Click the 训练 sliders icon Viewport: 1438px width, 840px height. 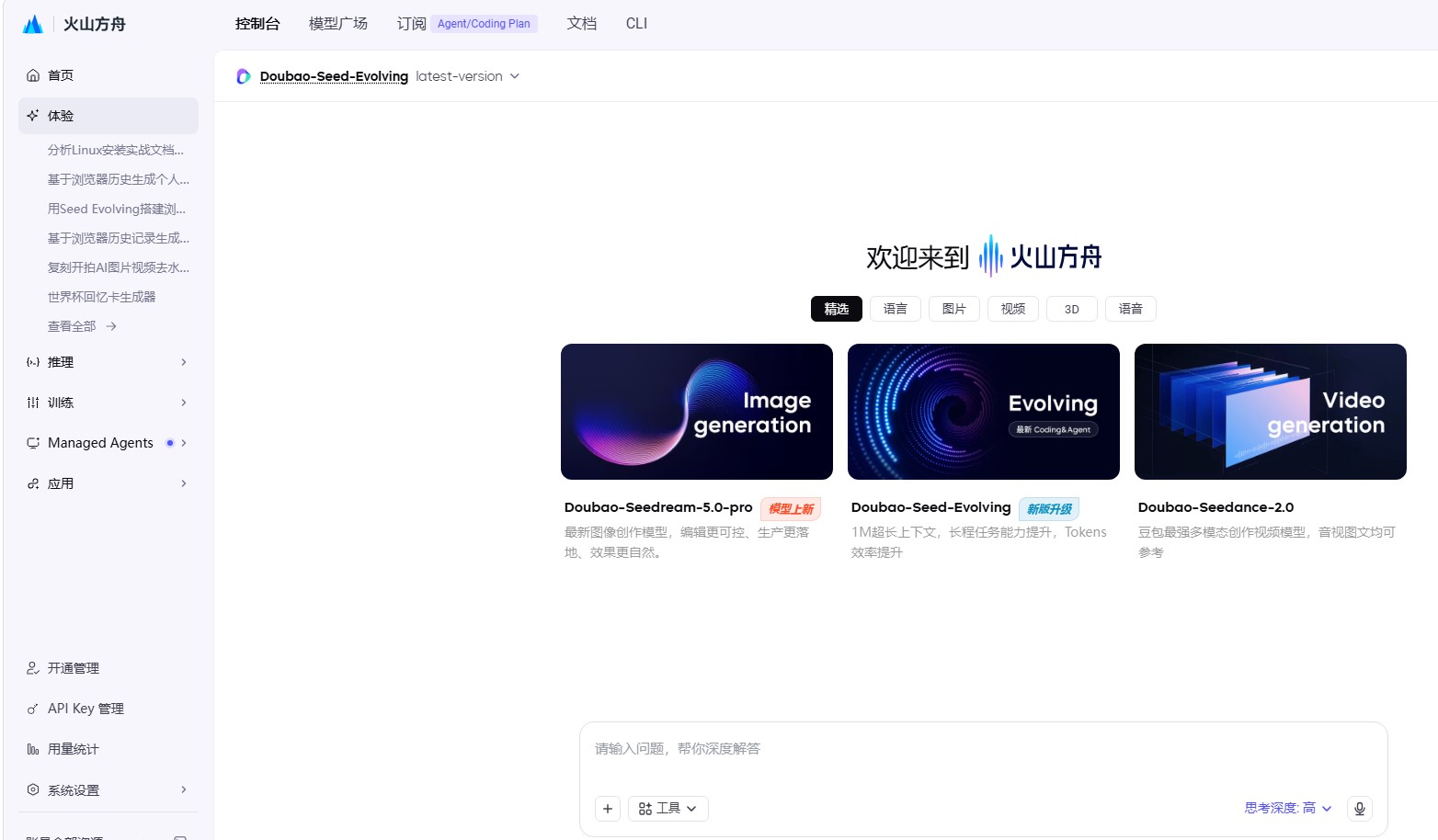click(x=33, y=403)
